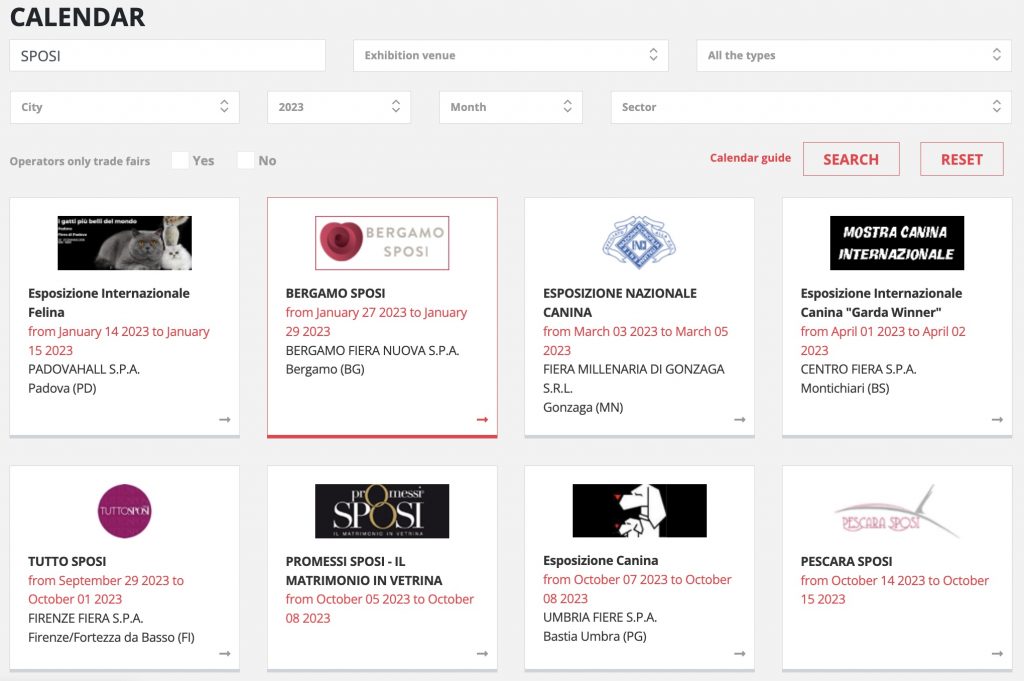Open the Calendar guide link
The height and width of the screenshot is (681, 1024).
coord(750,158)
